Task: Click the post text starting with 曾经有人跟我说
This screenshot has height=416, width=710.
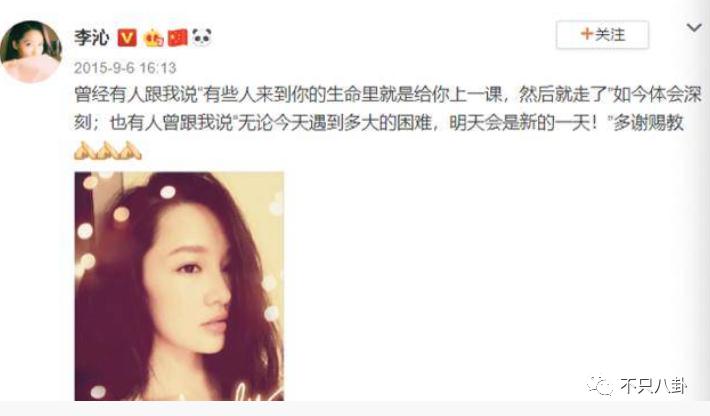Action: (388, 109)
